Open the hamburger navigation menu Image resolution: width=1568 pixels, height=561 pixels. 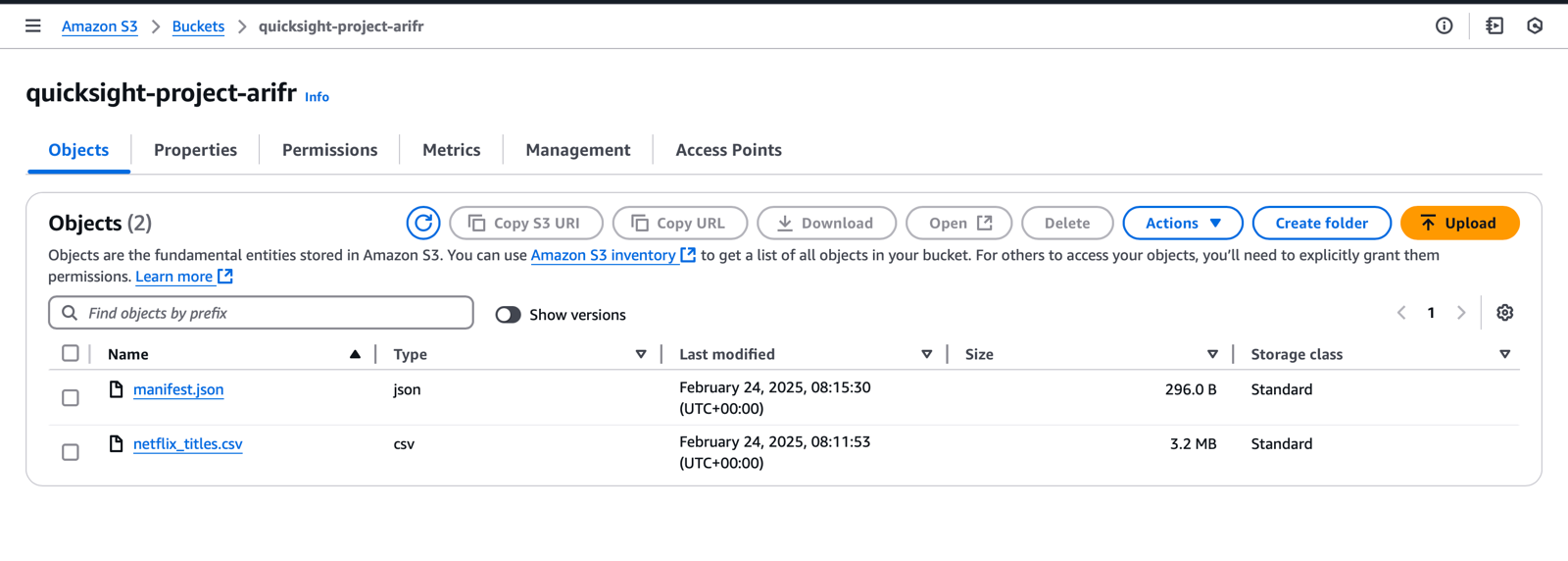[33, 26]
